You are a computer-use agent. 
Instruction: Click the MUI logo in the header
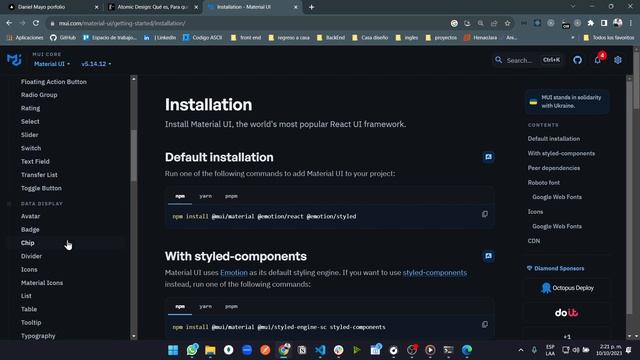click(x=14, y=60)
